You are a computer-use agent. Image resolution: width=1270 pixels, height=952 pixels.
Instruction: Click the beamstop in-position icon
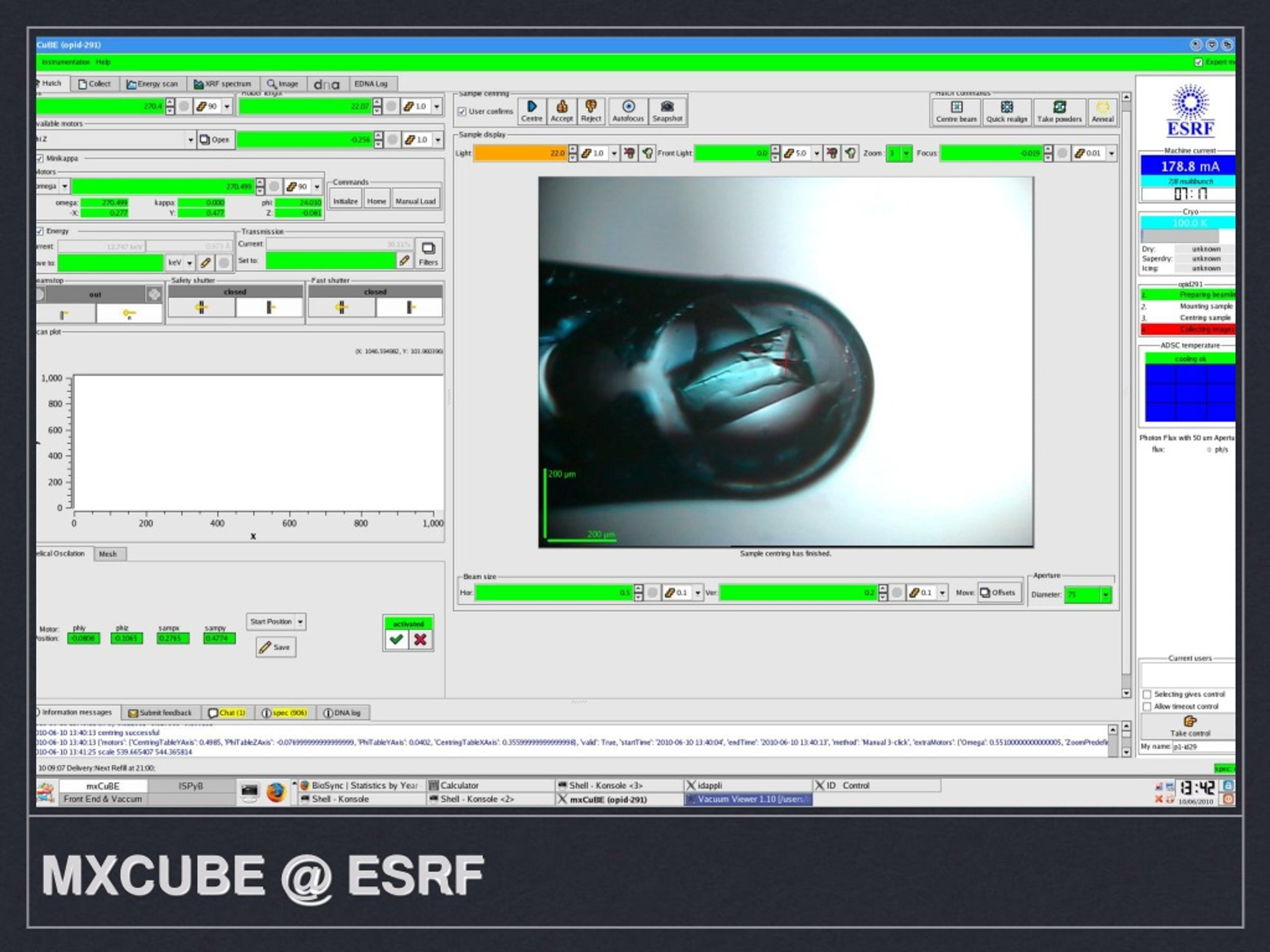[x=64, y=314]
